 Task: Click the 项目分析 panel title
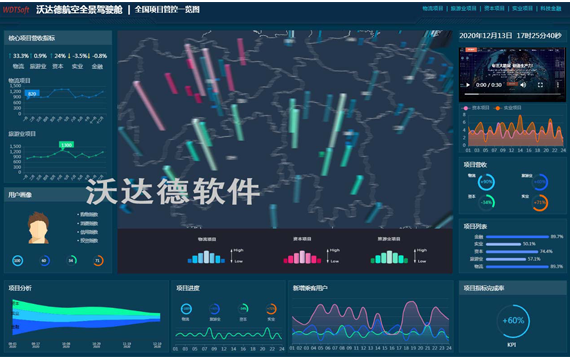pos(20,288)
